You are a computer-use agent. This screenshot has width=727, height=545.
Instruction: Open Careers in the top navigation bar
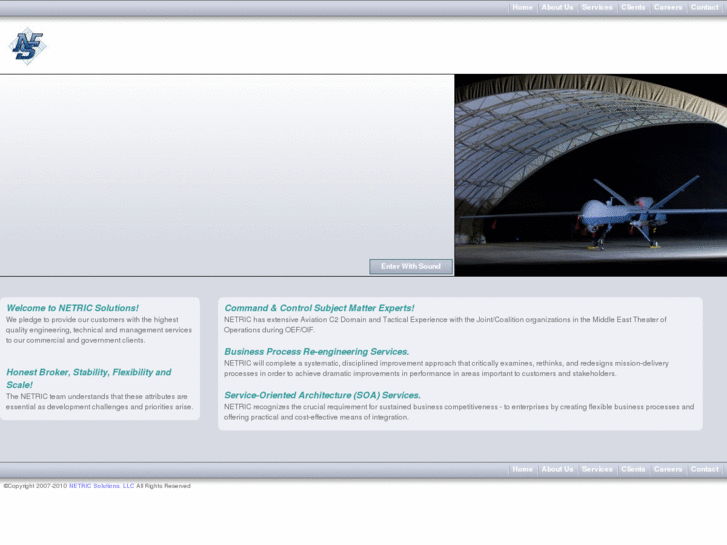668,7
